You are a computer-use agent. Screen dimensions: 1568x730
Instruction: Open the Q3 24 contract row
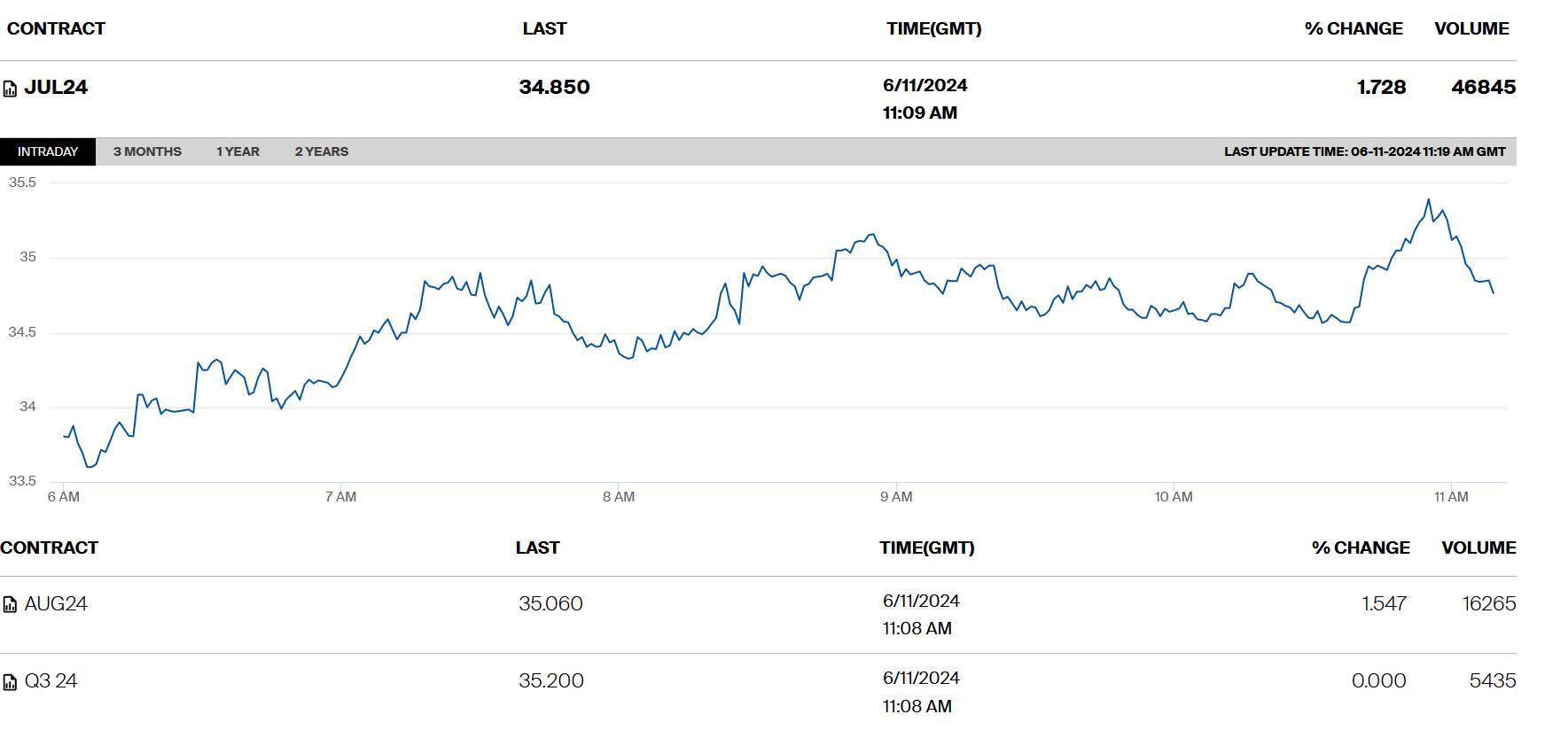tap(51, 680)
